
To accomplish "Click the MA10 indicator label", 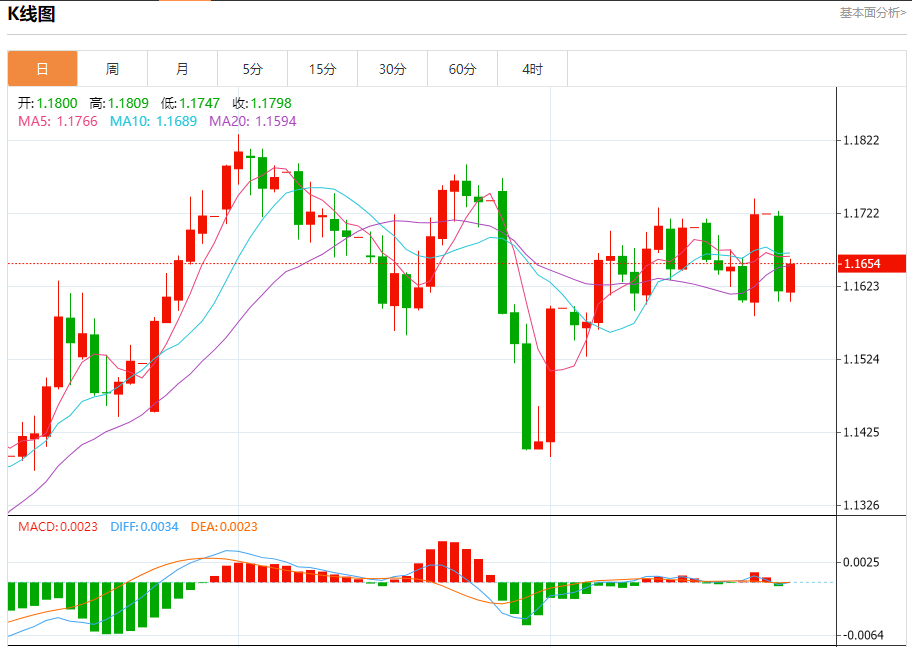I will click(154, 121).
